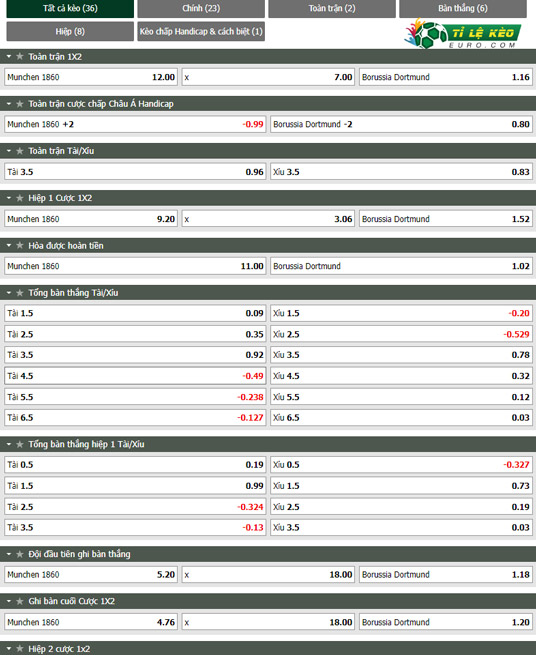
Task: Open Kèo chấp Handicap & cách biệt tab
Action: pyautogui.click(x=201, y=31)
